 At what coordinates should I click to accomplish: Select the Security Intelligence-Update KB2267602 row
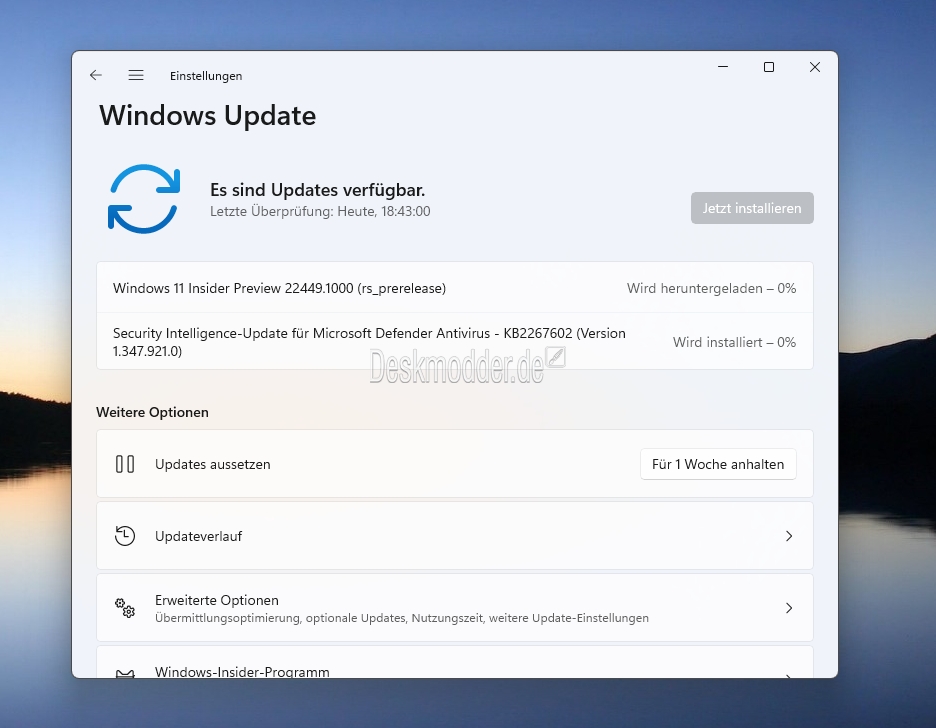pyautogui.click(x=455, y=341)
